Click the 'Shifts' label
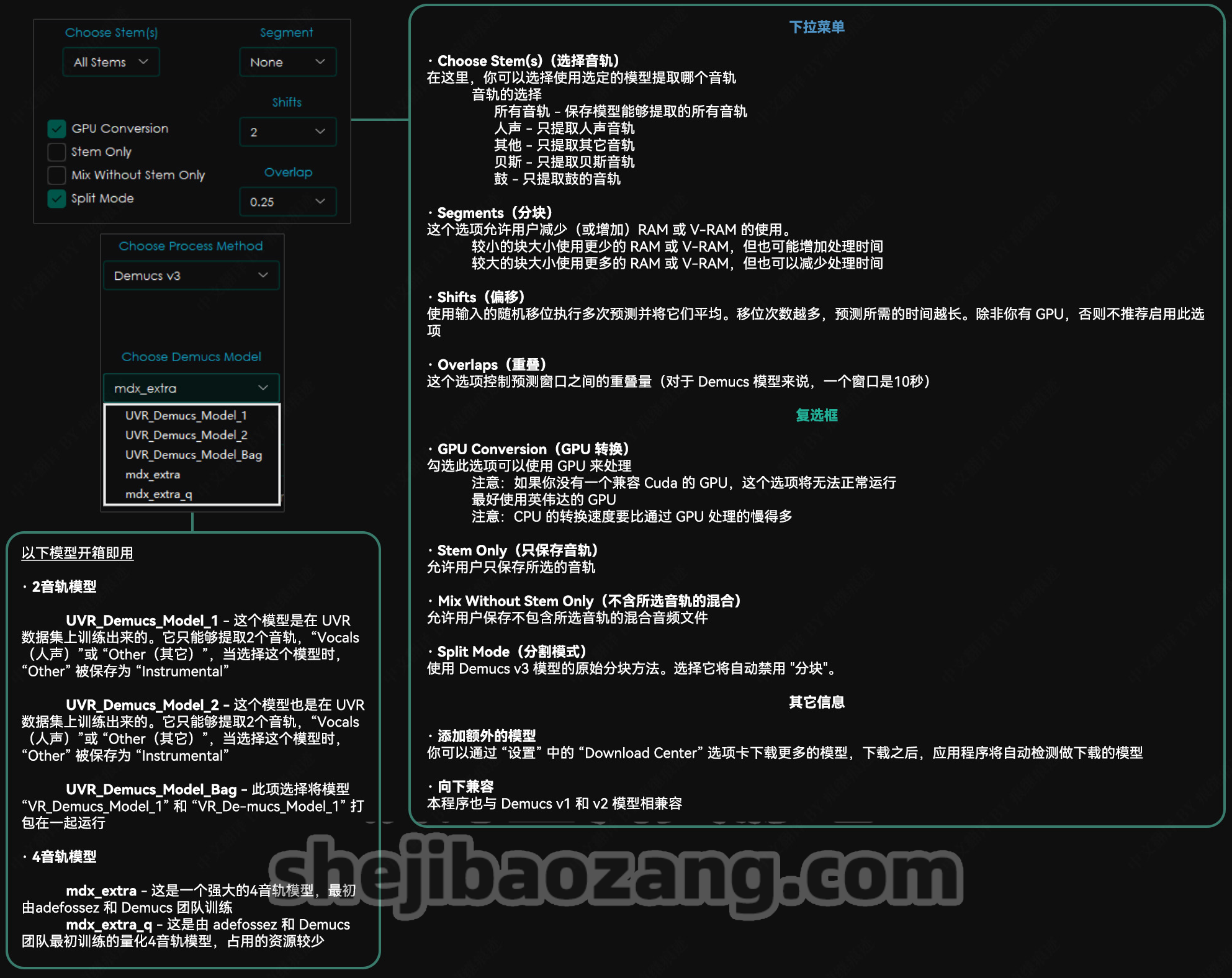 (287, 102)
